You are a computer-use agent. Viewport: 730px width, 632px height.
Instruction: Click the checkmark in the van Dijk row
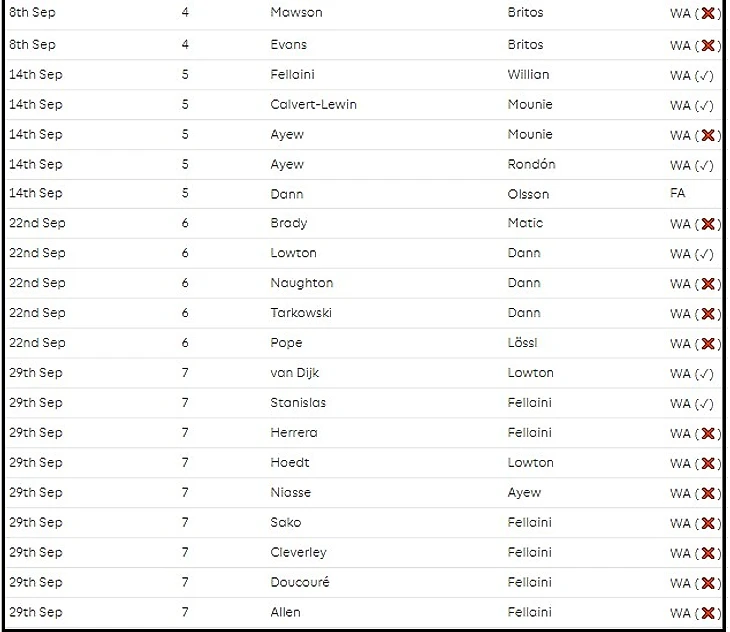(706, 374)
